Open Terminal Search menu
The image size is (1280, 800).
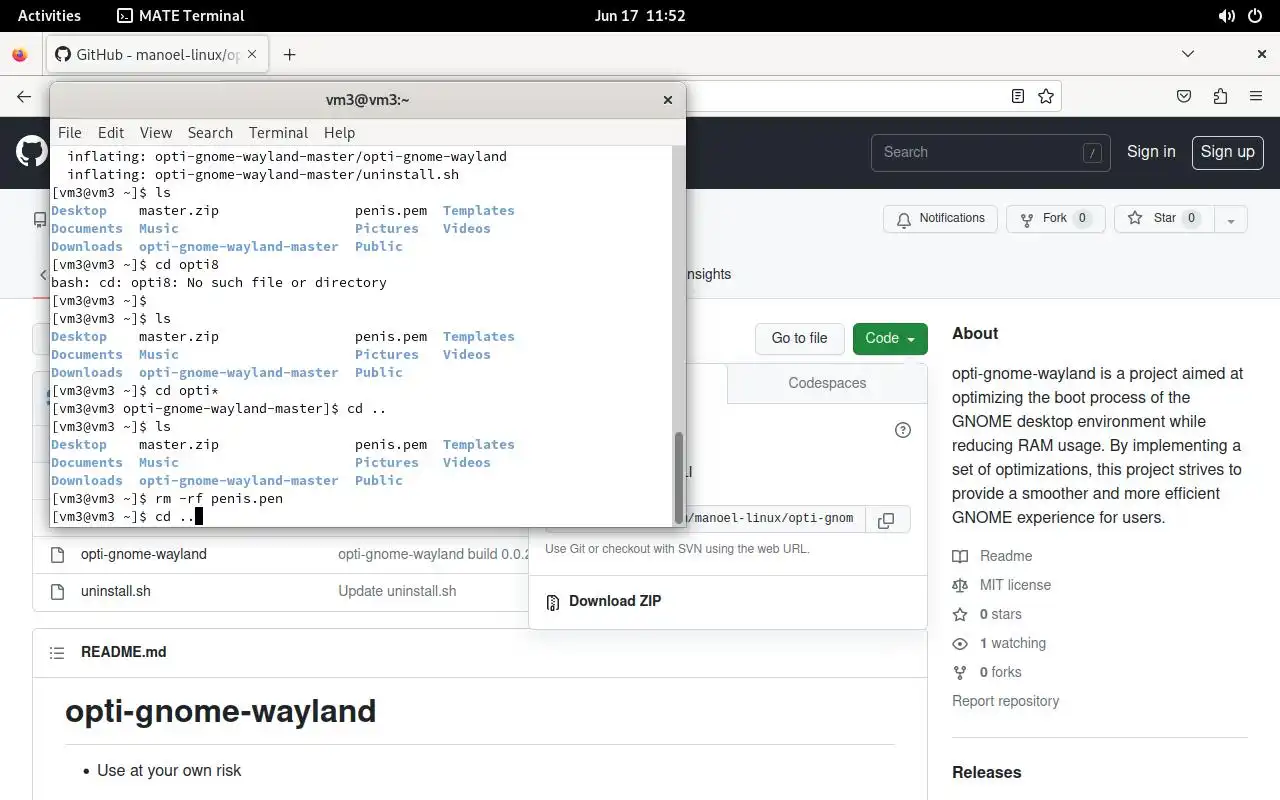(x=210, y=132)
